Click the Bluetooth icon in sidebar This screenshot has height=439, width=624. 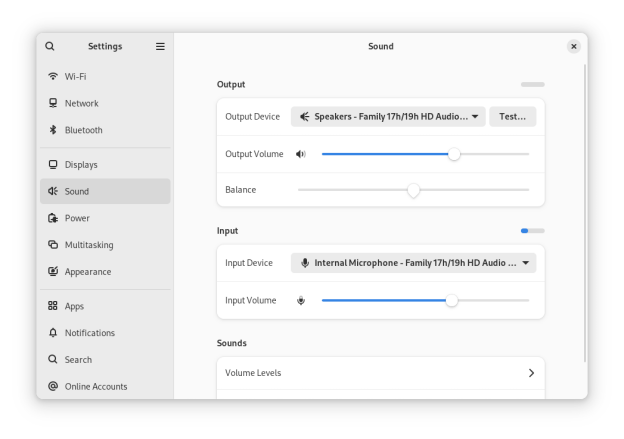[x=53, y=130]
